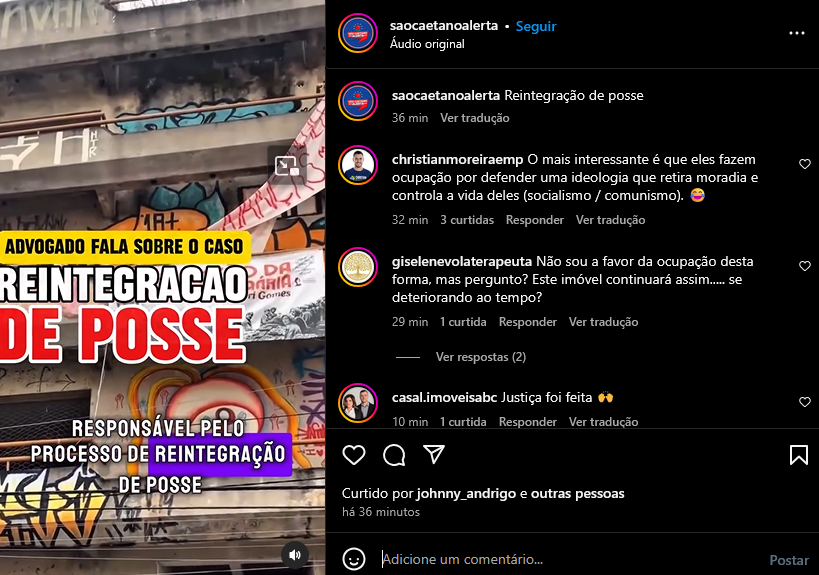Click minimize video overlay icon
This screenshot has width=819, height=575.
(x=287, y=166)
